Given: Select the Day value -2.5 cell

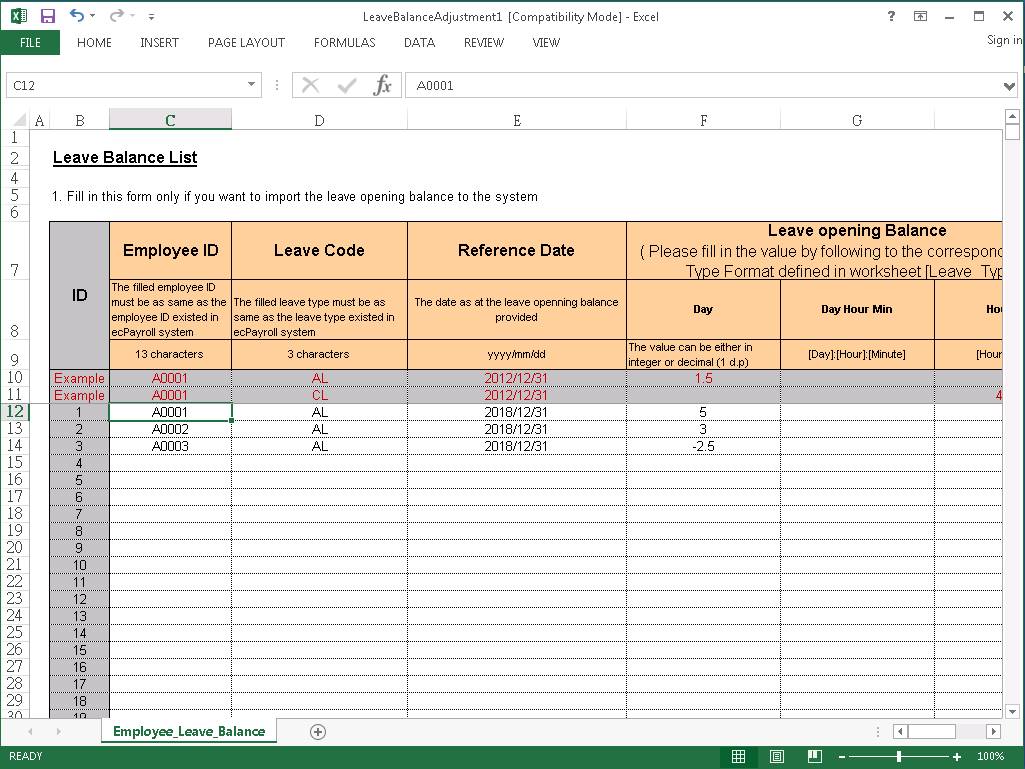Looking at the screenshot, I should point(703,446).
